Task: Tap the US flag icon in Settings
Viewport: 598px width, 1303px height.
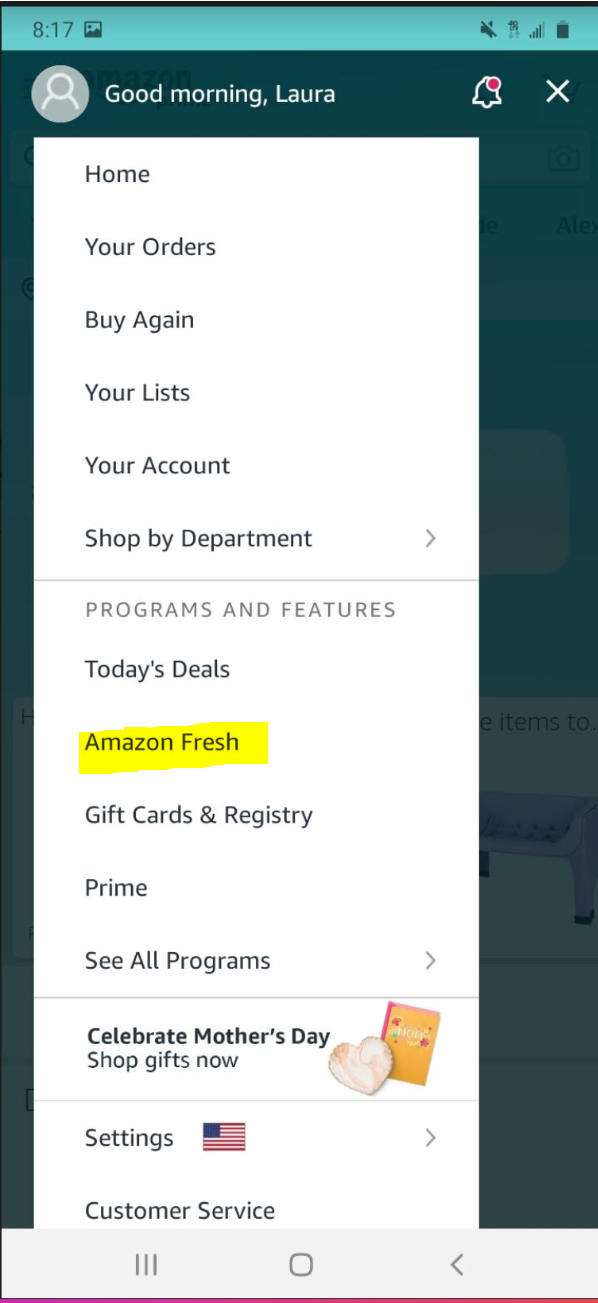Action: pyautogui.click(x=224, y=1137)
